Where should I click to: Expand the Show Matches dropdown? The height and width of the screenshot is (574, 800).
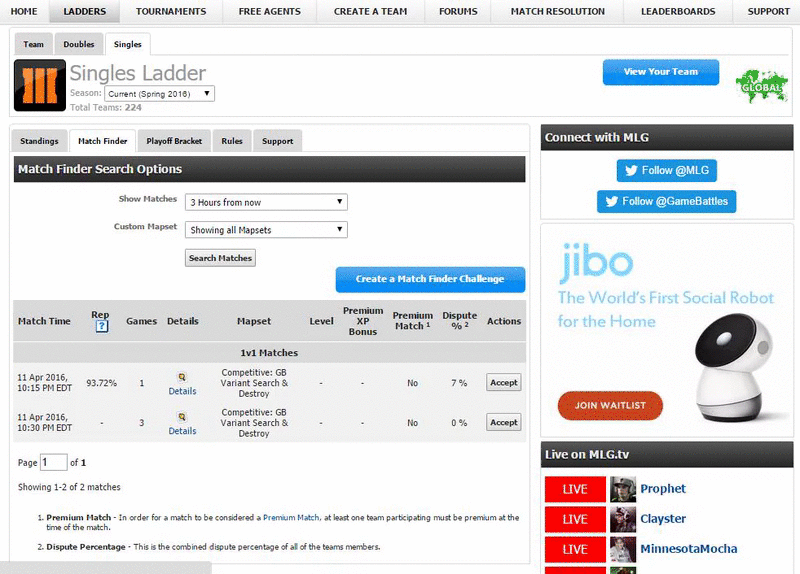click(266, 202)
